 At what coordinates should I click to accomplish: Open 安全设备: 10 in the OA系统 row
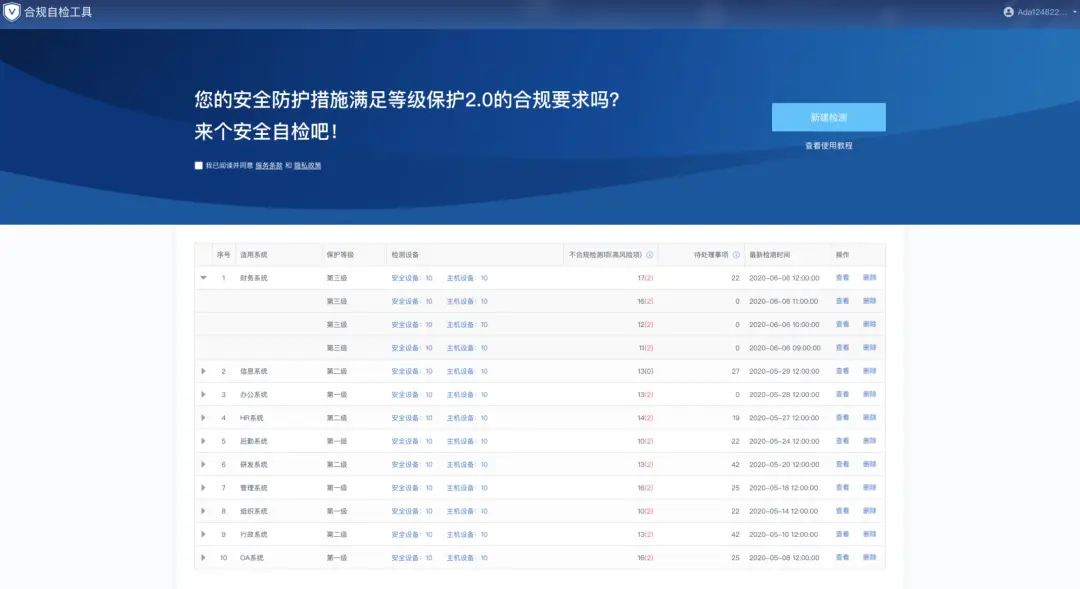pyautogui.click(x=412, y=558)
